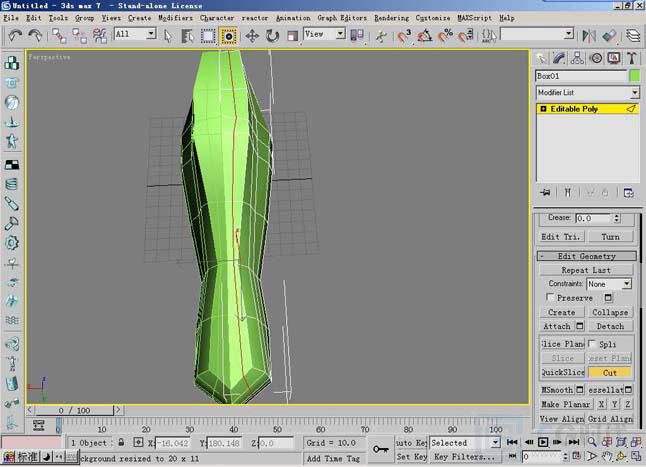646x467 pixels.
Task: Expand the Editable Poly stack entry
Action: point(543,109)
